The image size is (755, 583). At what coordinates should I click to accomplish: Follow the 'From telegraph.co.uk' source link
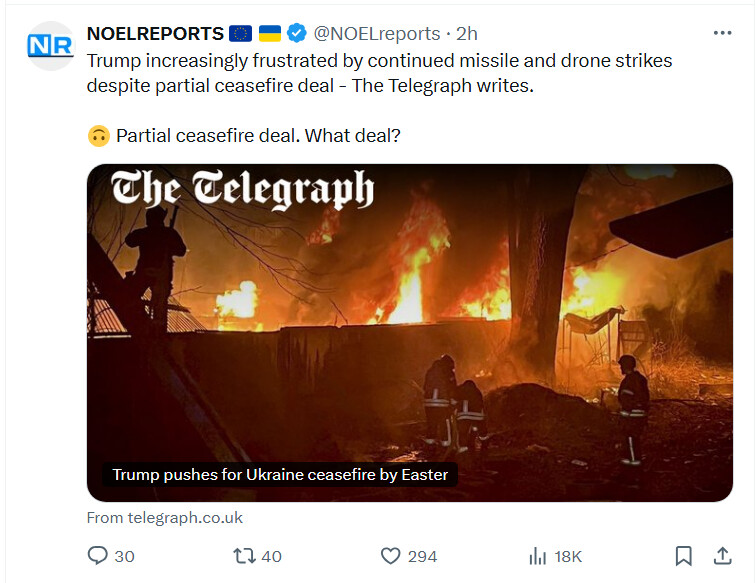pyautogui.click(x=165, y=518)
